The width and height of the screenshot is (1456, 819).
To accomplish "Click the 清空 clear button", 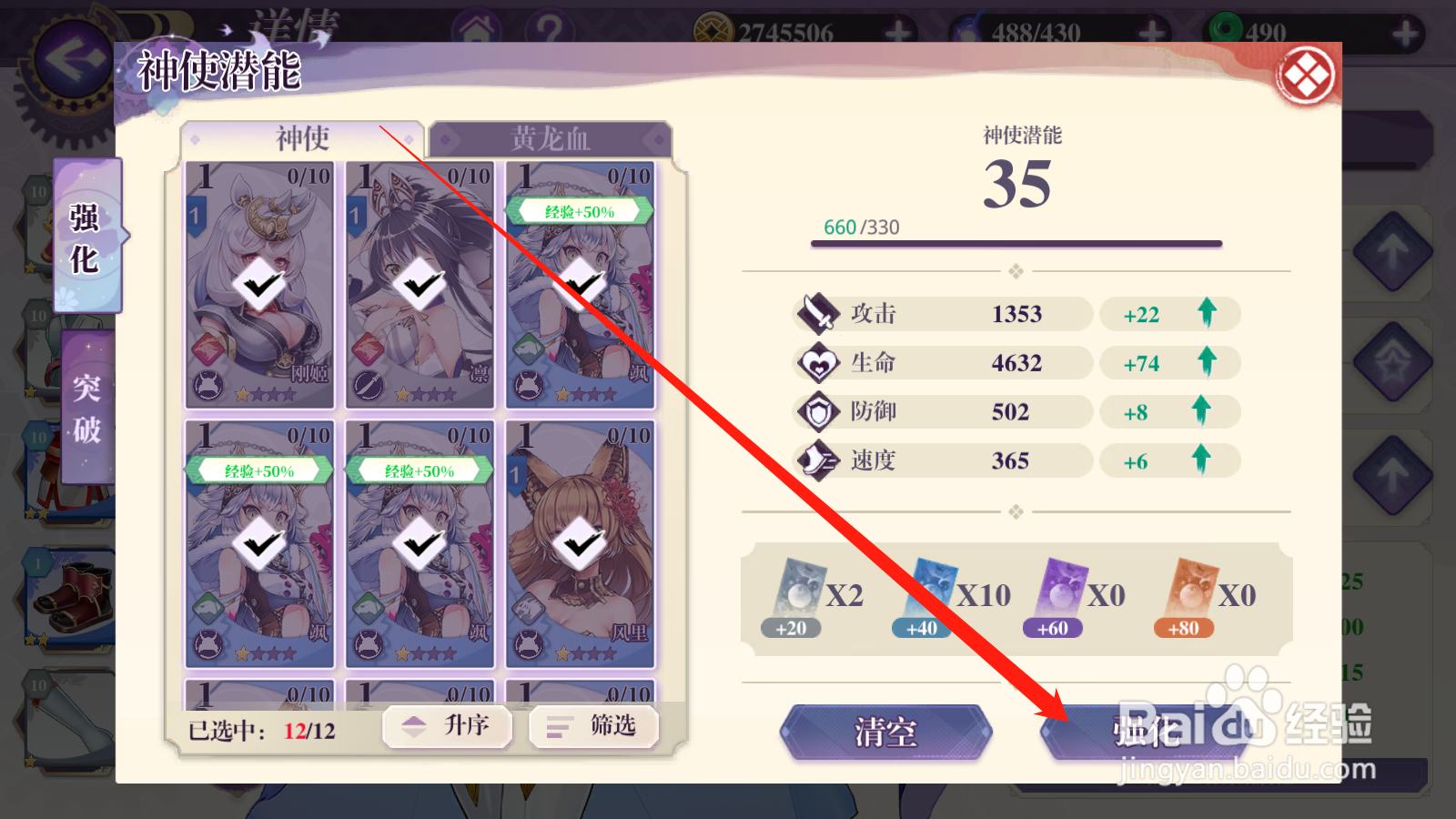I will click(x=885, y=732).
